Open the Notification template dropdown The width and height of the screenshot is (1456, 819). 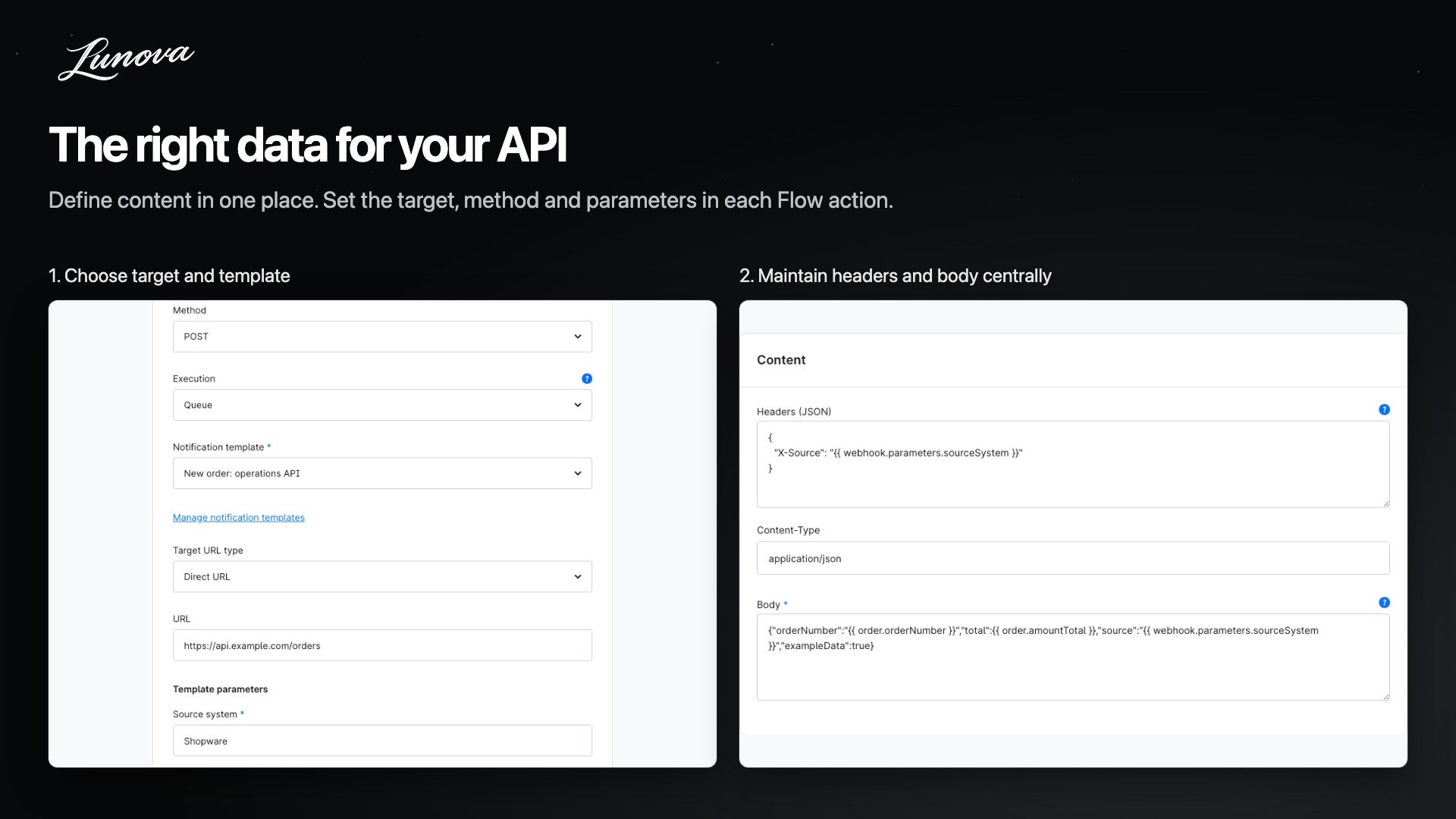pyautogui.click(x=382, y=473)
